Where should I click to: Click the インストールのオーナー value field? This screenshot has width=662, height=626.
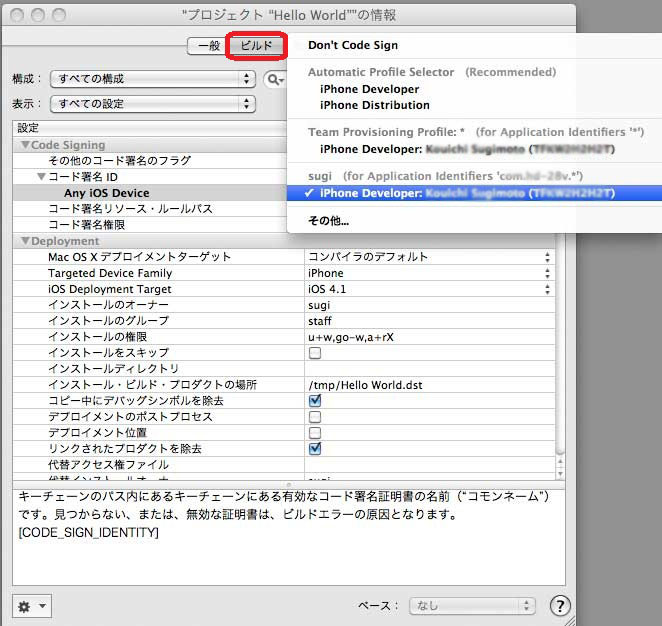429,305
